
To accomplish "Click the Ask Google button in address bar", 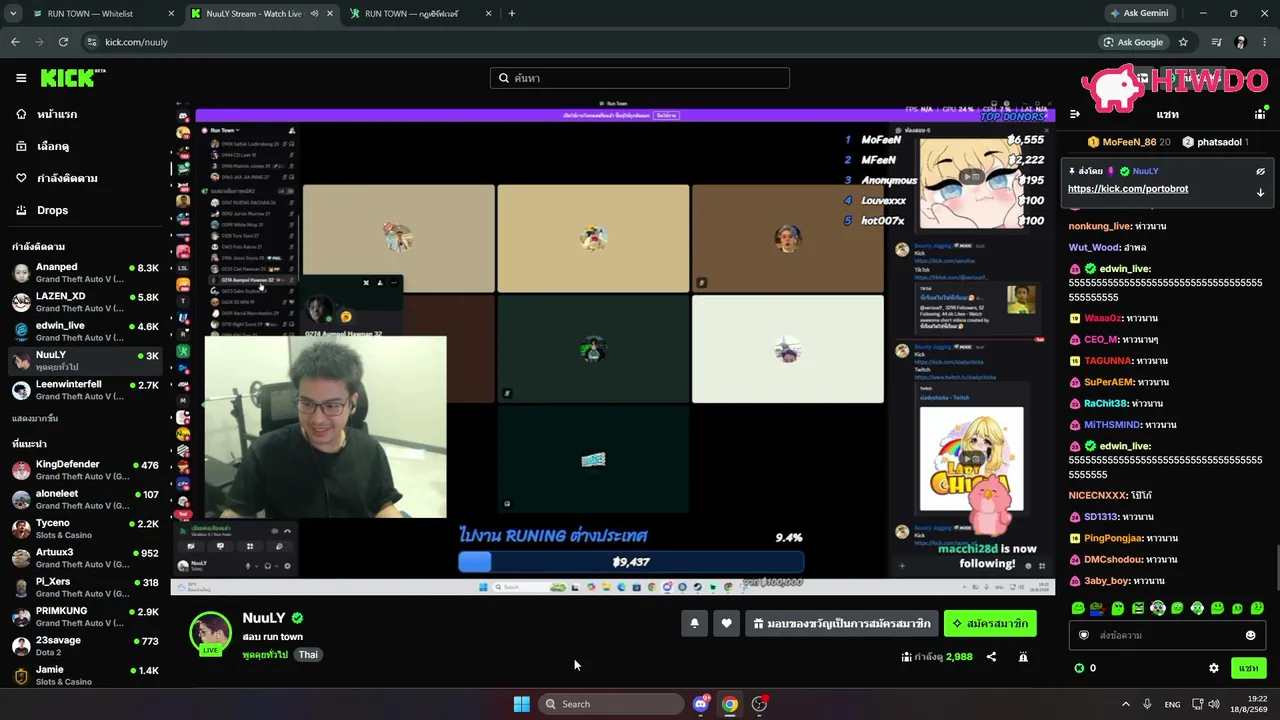I will [1133, 42].
